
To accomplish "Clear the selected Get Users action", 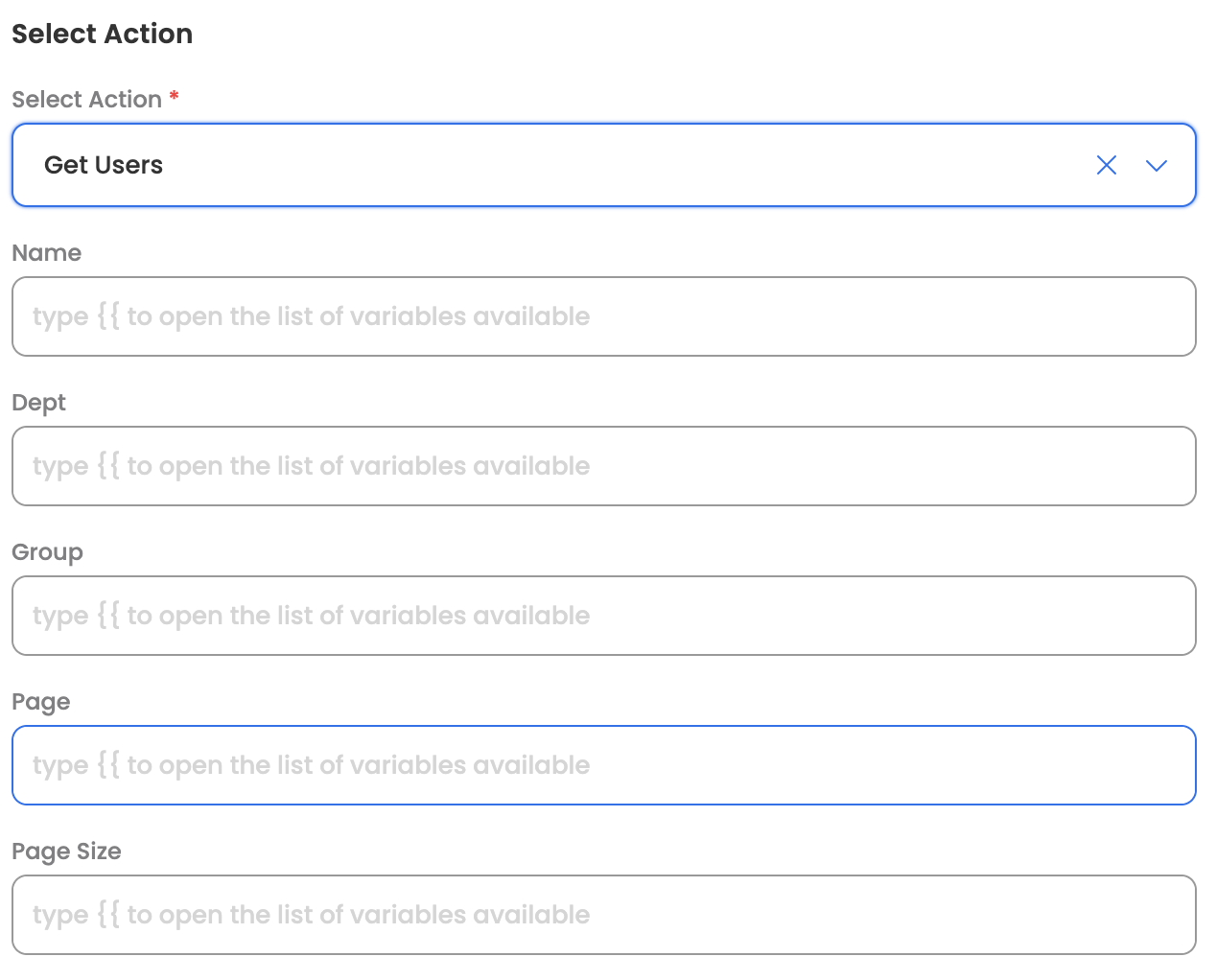I will (1106, 165).
